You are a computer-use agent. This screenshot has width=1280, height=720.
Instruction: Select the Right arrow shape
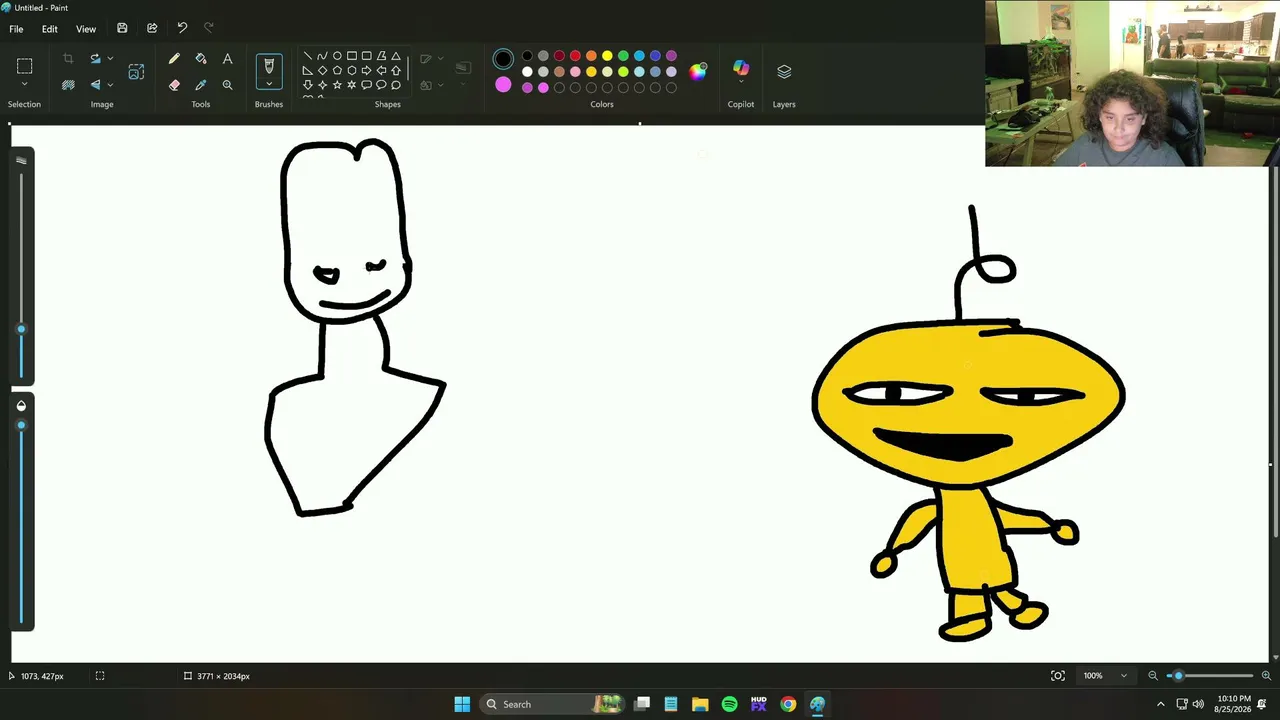pos(366,71)
